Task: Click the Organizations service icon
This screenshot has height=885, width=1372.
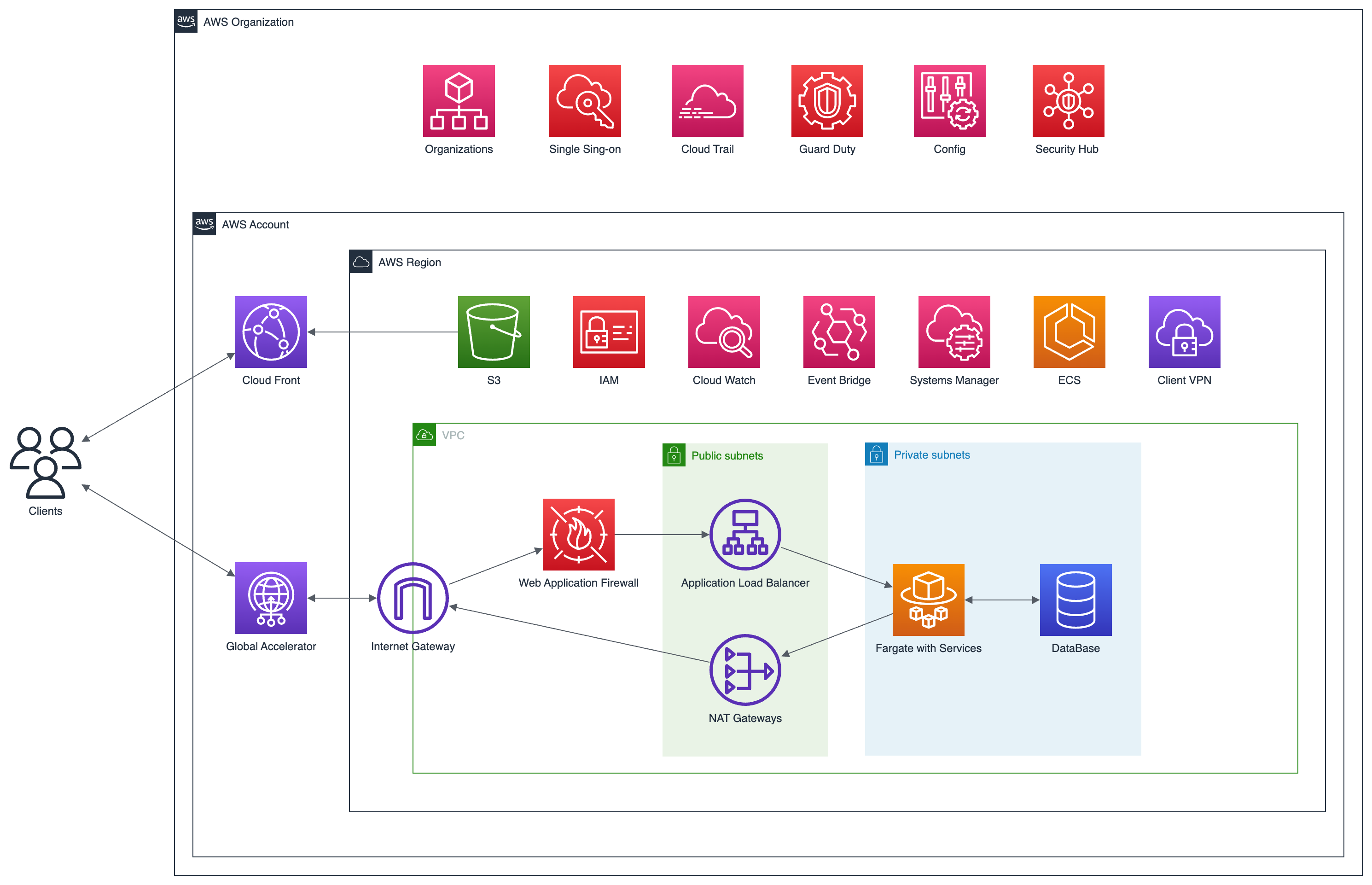Action: point(459,100)
